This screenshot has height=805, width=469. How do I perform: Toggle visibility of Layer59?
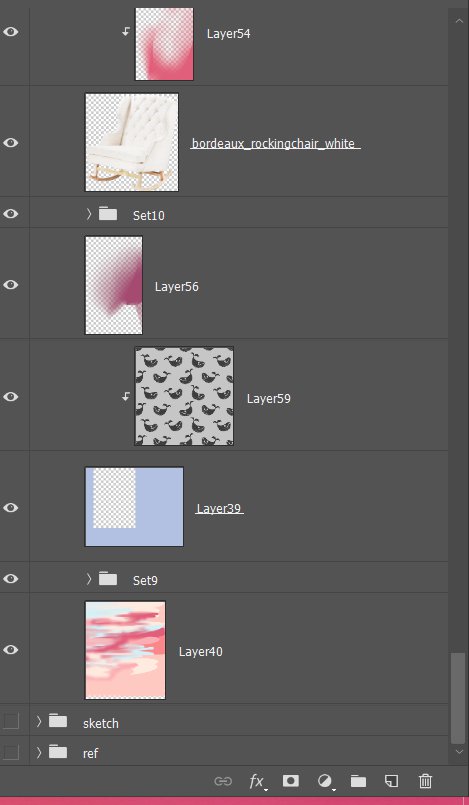(10, 396)
